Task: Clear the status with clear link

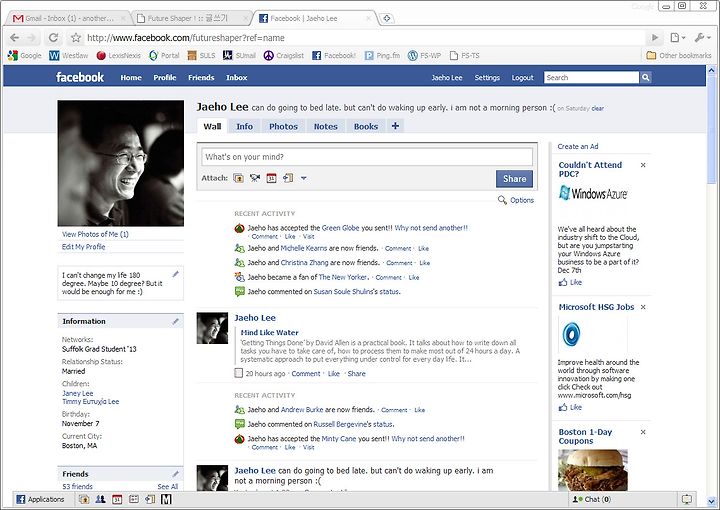Action: coord(597,108)
